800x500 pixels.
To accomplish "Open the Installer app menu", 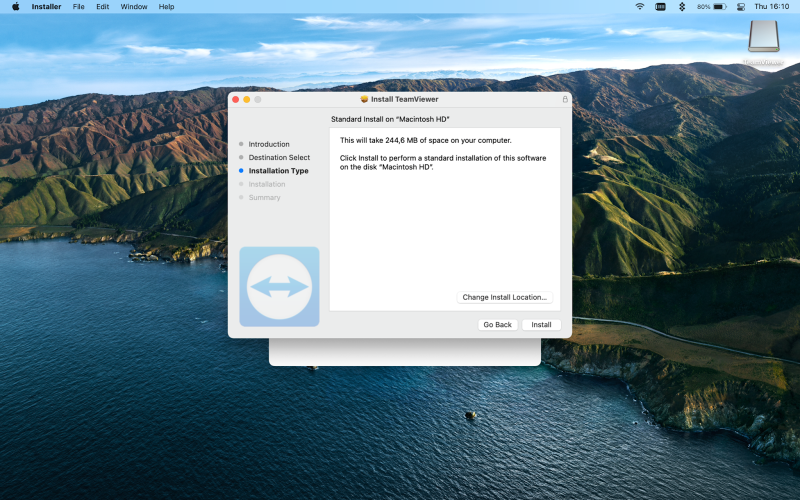I will pos(46,7).
